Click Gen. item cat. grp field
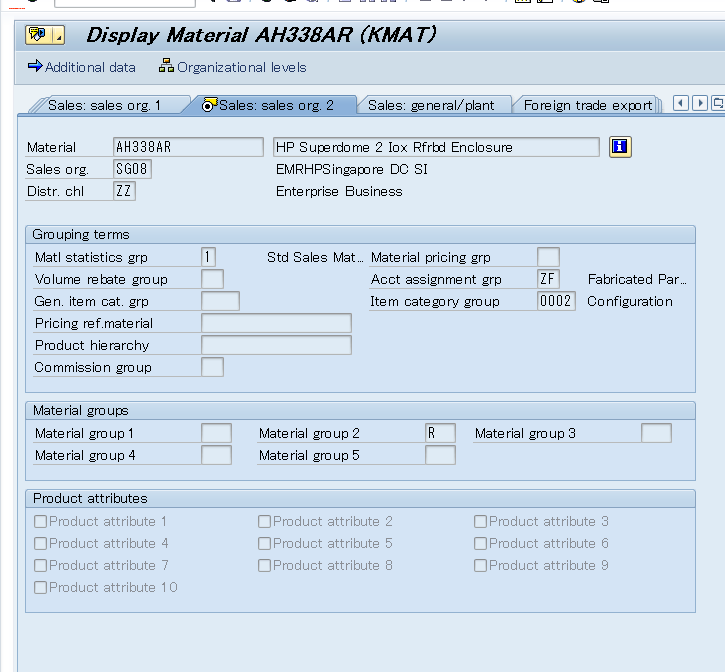725x672 pixels. tap(221, 301)
